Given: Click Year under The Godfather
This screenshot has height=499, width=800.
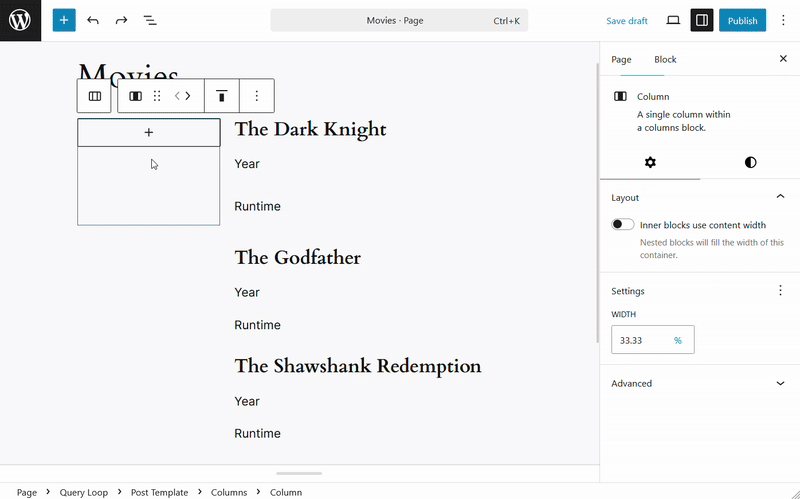Looking at the screenshot, I should click(x=247, y=292).
